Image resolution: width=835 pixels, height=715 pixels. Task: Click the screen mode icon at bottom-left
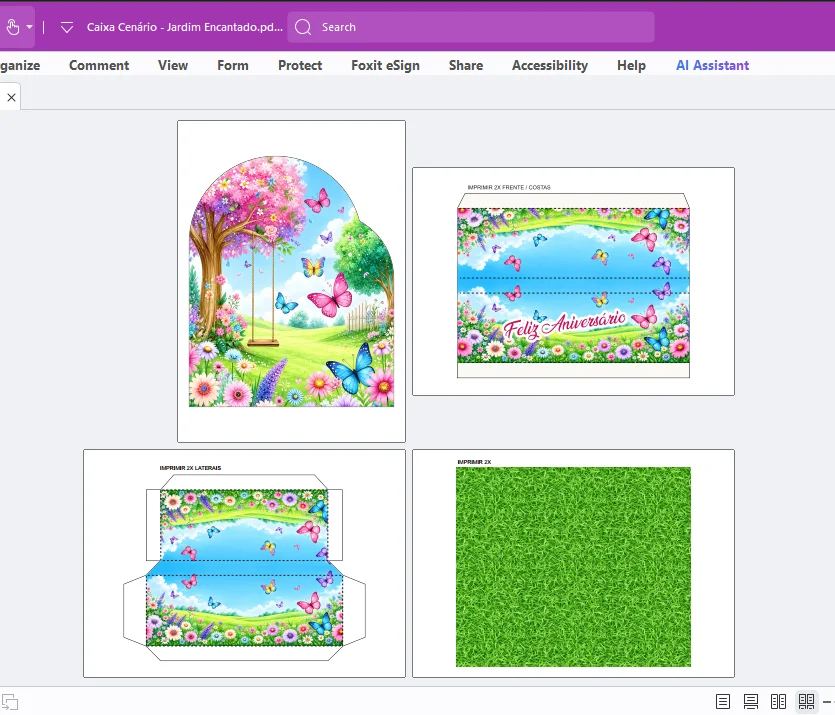coord(10,702)
